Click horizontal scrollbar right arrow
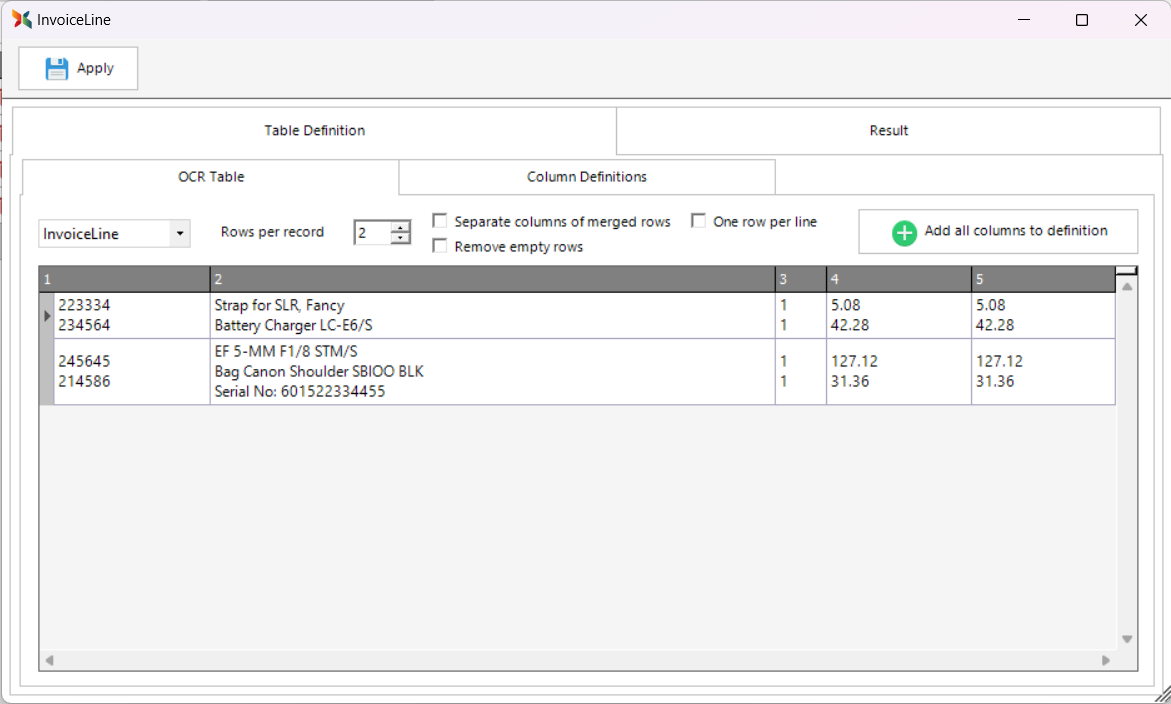1171x704 pixels. [x=1106, y=660]
